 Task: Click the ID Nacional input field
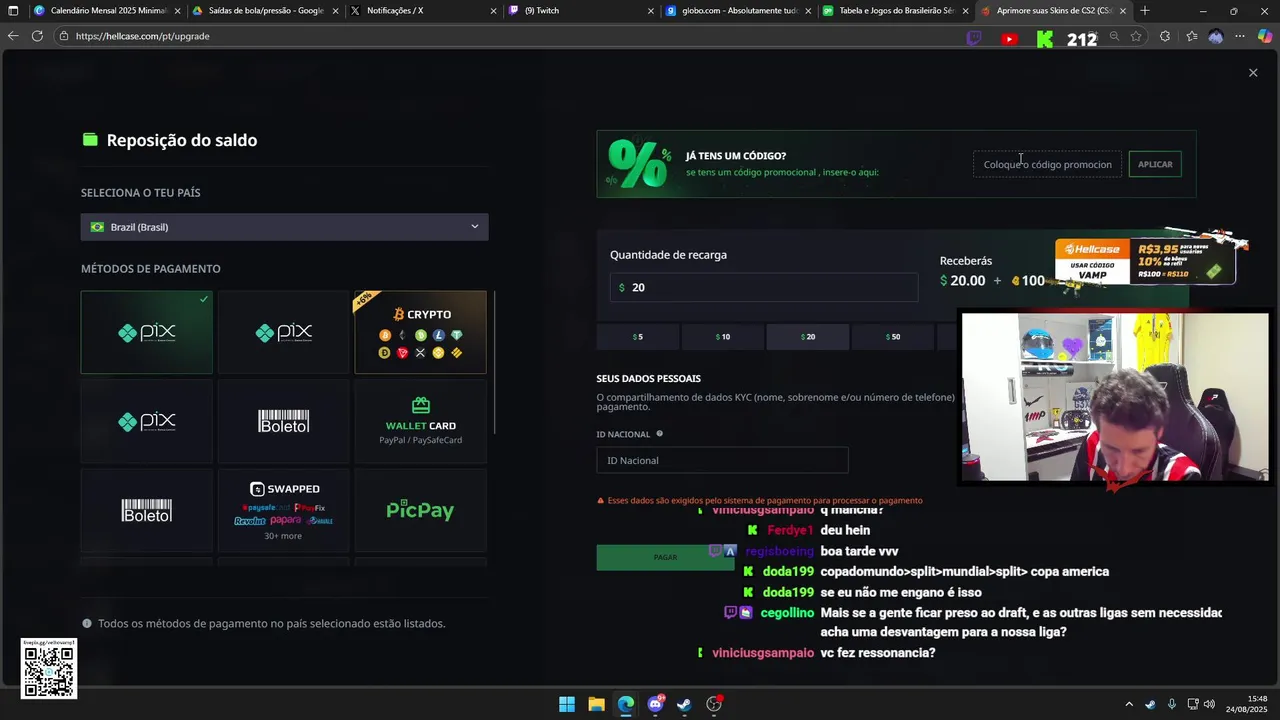tap(722, 460)
